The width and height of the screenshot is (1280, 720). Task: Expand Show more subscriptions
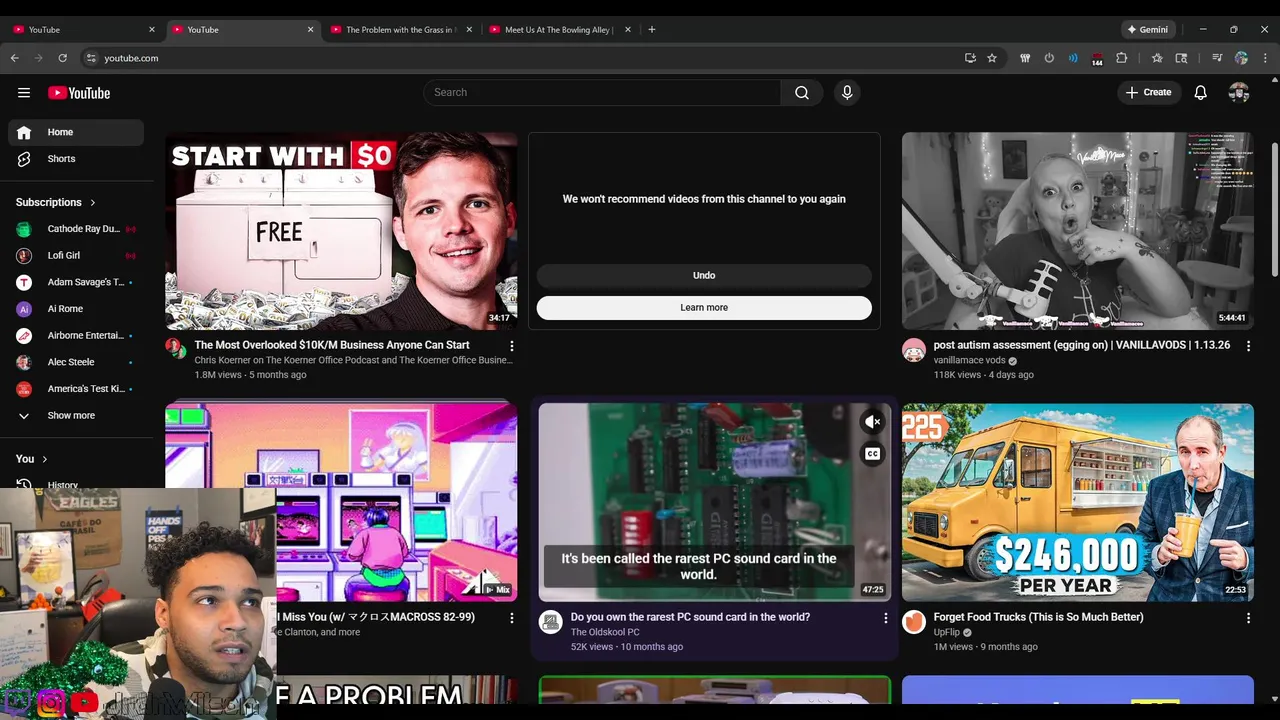[x=72, y=415]
